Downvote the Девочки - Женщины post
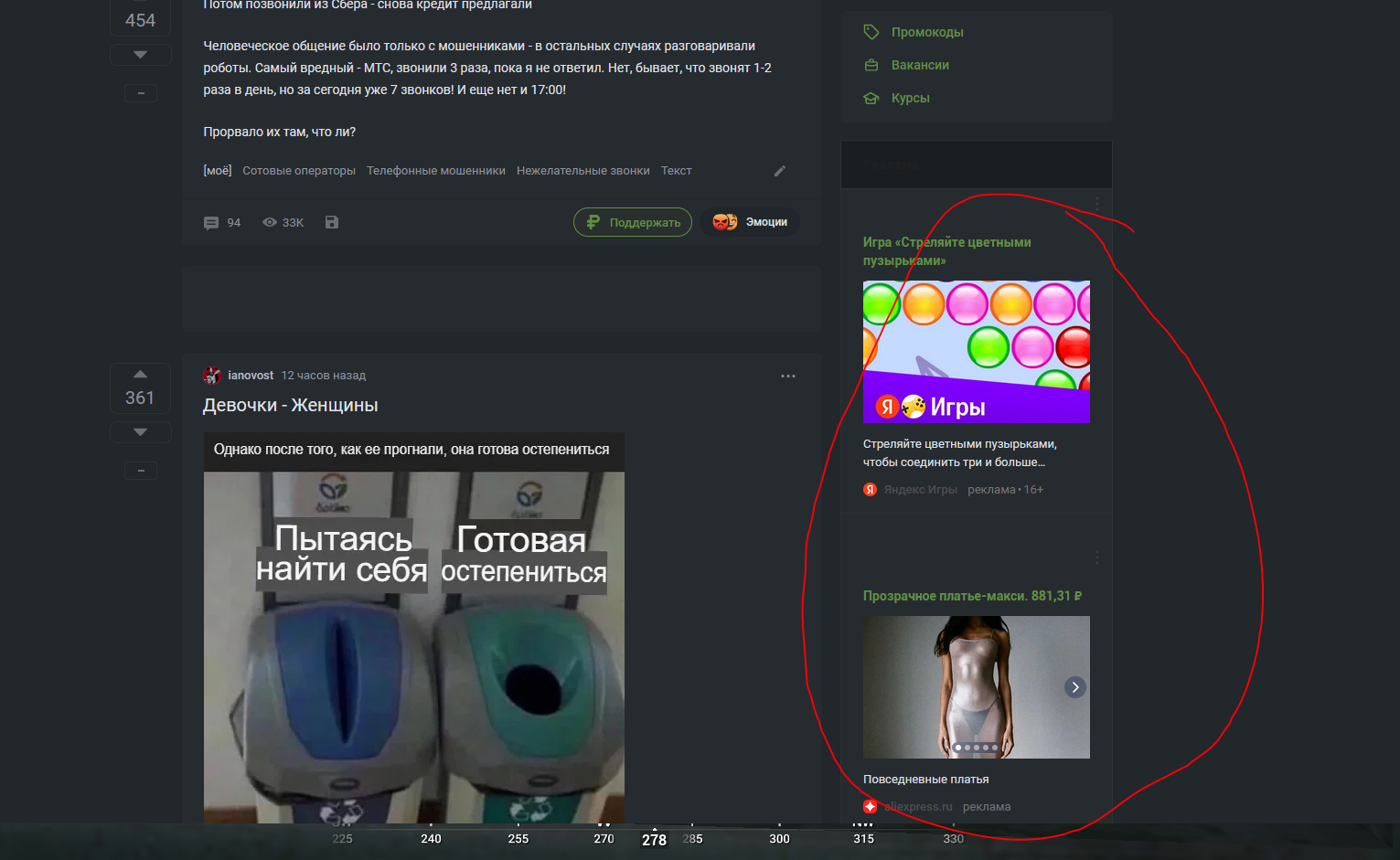This screenshot has width=1400, height=860. pos(140,431)
